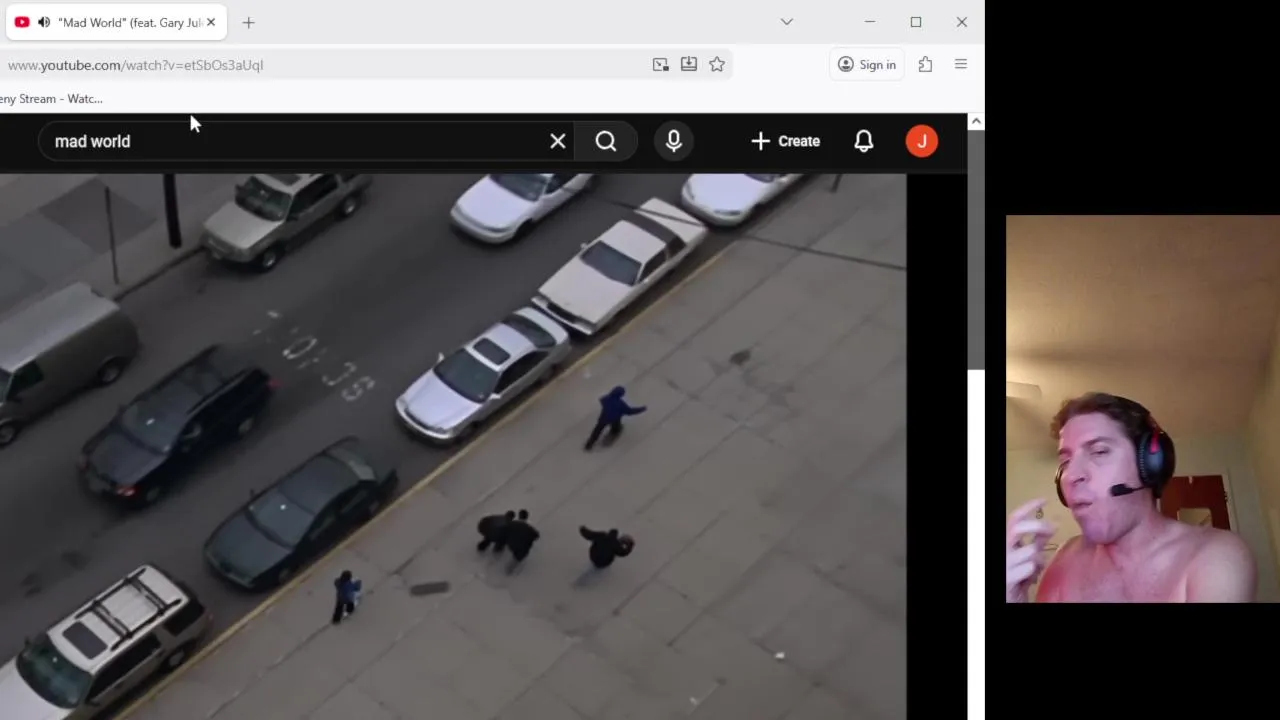Image resolution: width=1280 pixels, height=720 pixels.
Task: Open YouTube notifications bell
Action: tap(864, 141)
